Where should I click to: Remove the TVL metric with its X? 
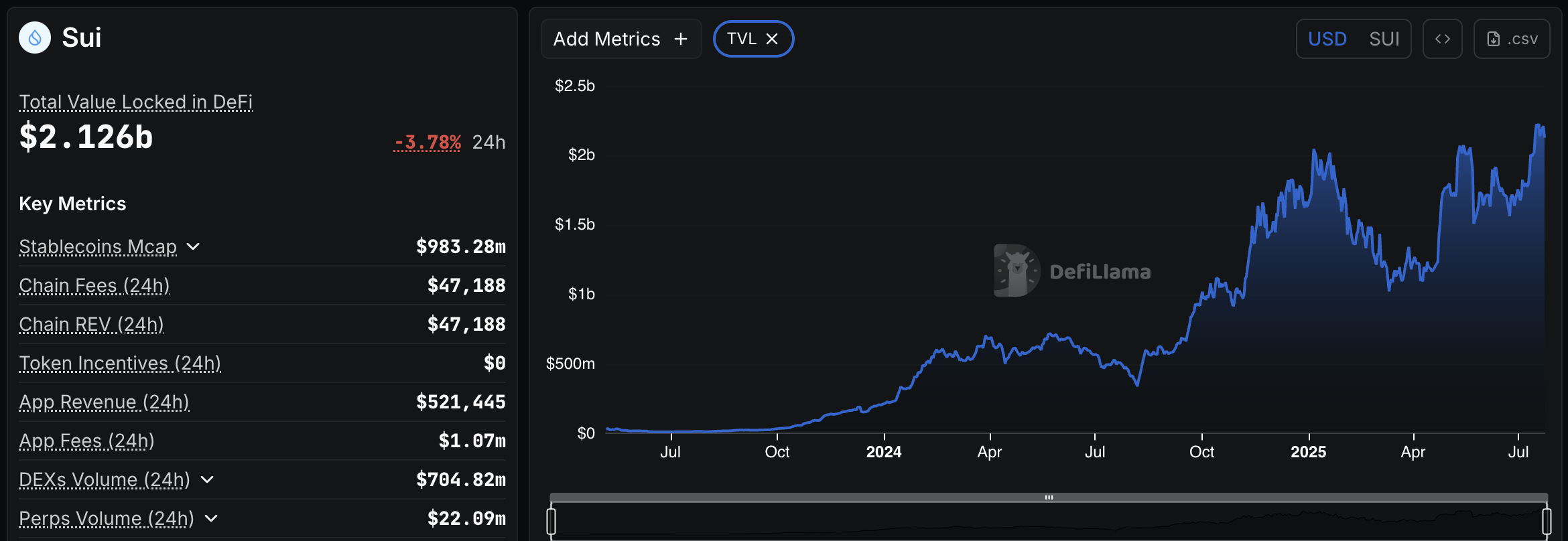[772, 40]
